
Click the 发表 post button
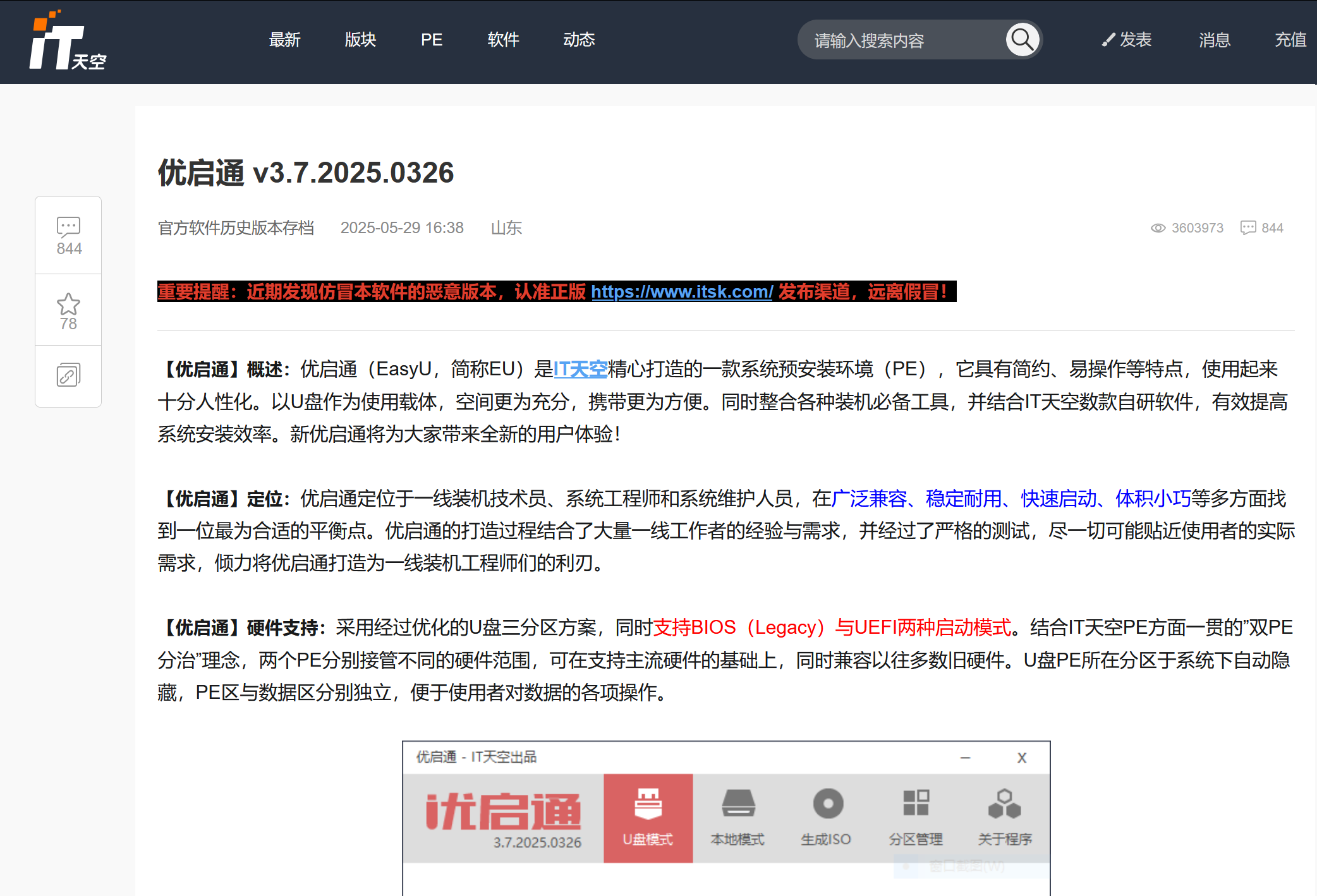(x=1127, y=40)
